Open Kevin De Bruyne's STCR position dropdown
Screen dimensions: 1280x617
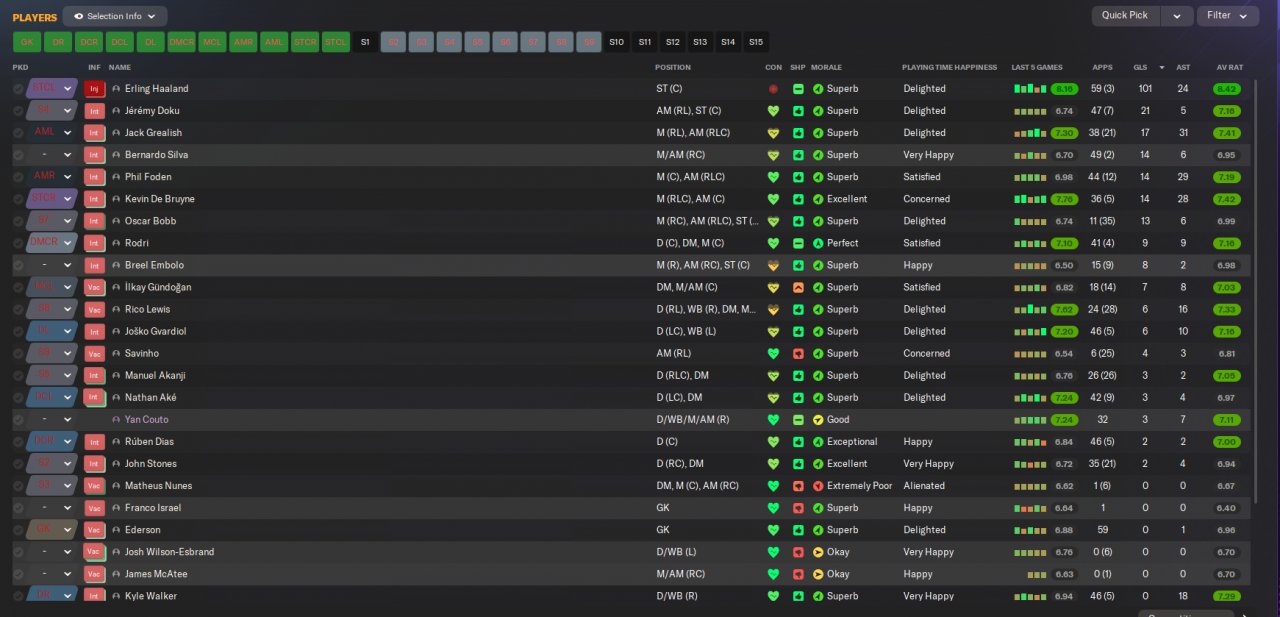pos(68,199)
